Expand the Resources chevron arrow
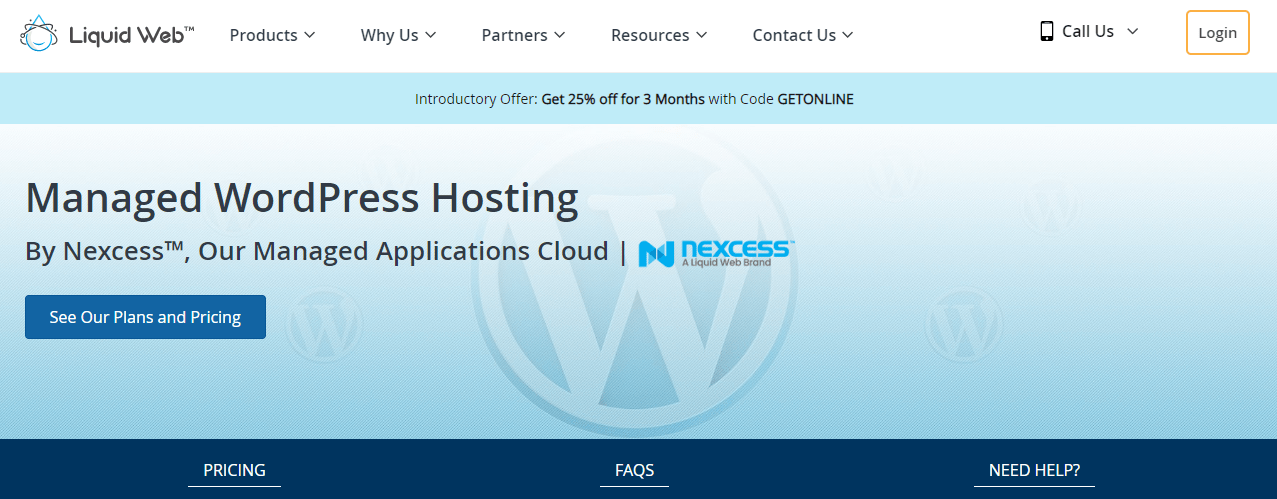1277x499 pixels. [x=701, y=35]
